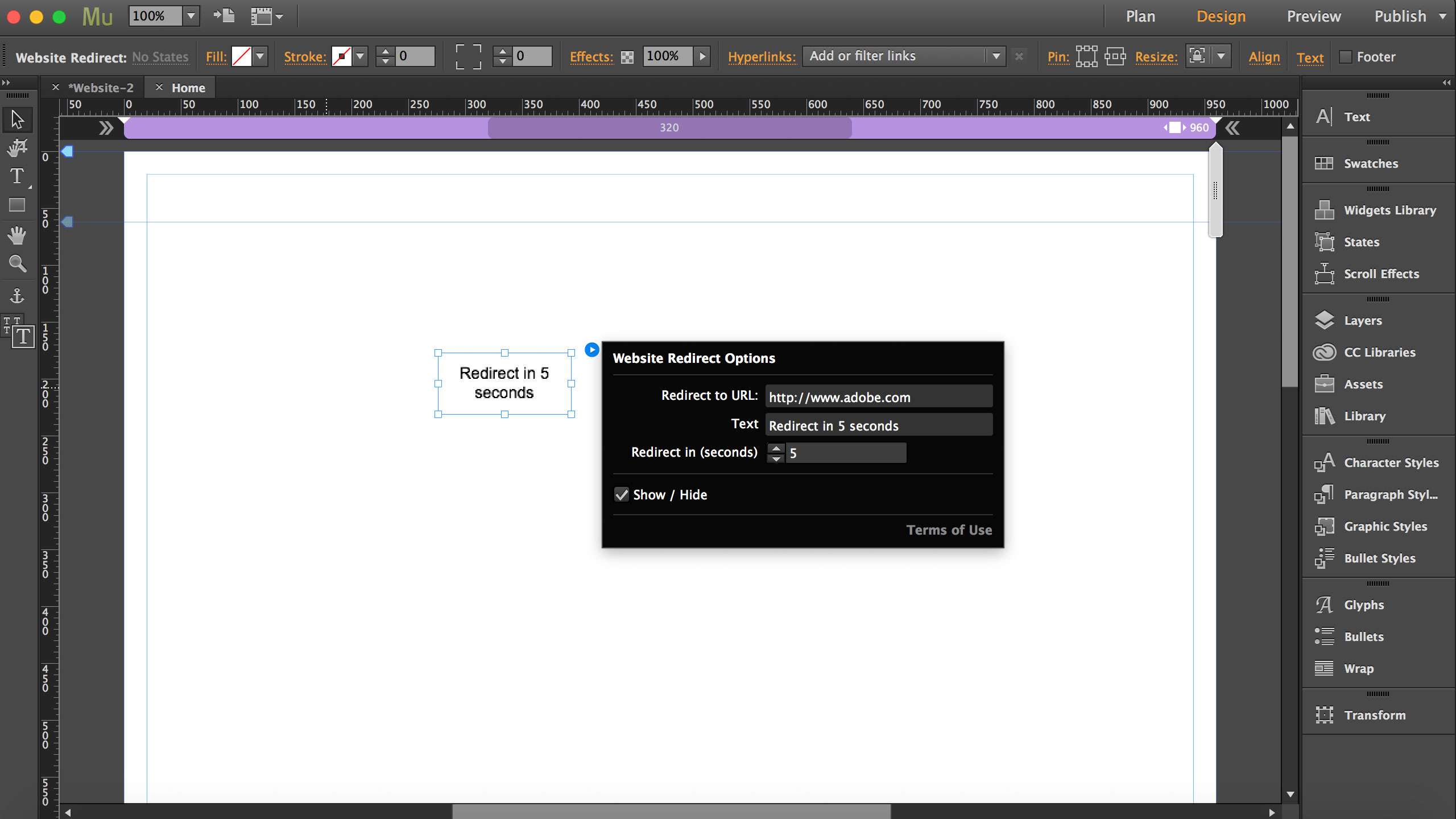Image resolution: width=1456 pixels, height=819 pixels.
Task: Open the Terms of Use link
Action: (x=949, y=530)
